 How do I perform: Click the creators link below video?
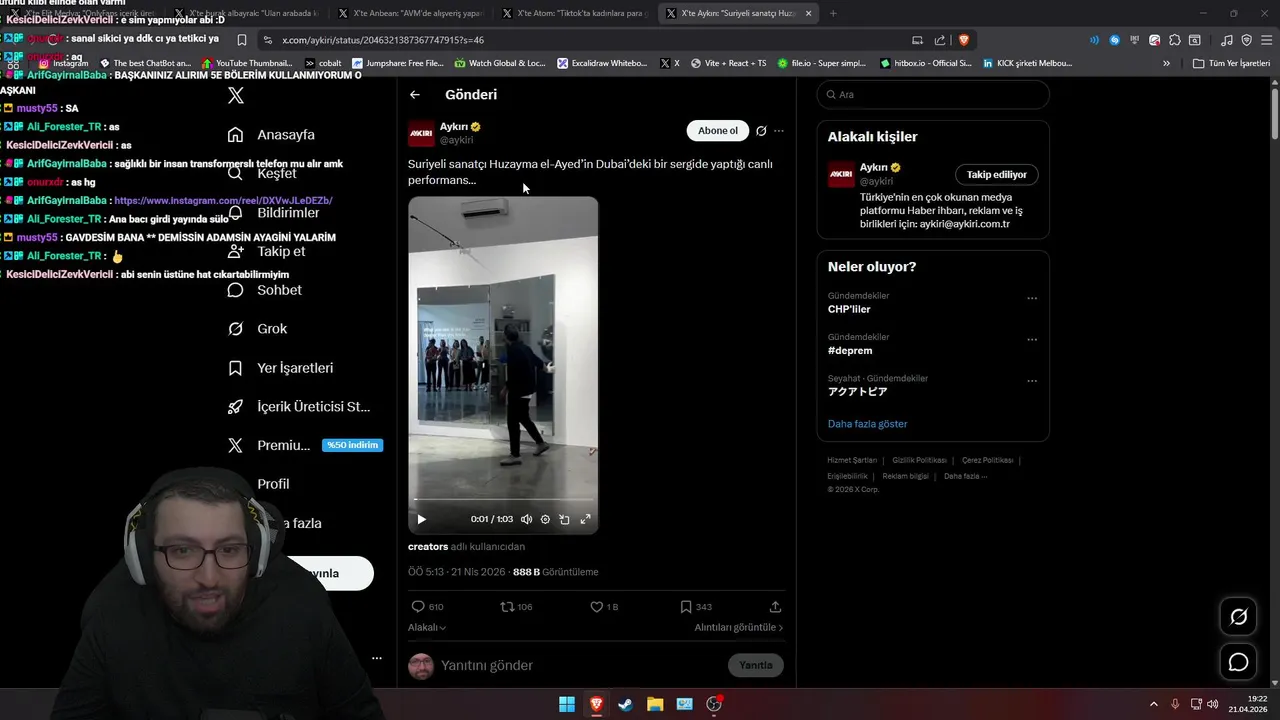428,547
